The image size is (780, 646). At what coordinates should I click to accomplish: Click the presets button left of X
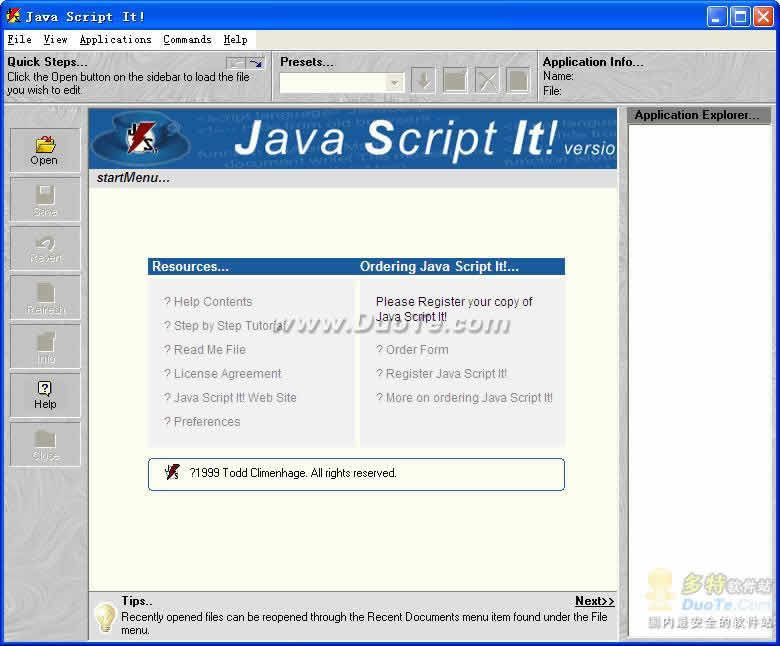[x=455, y=81]
